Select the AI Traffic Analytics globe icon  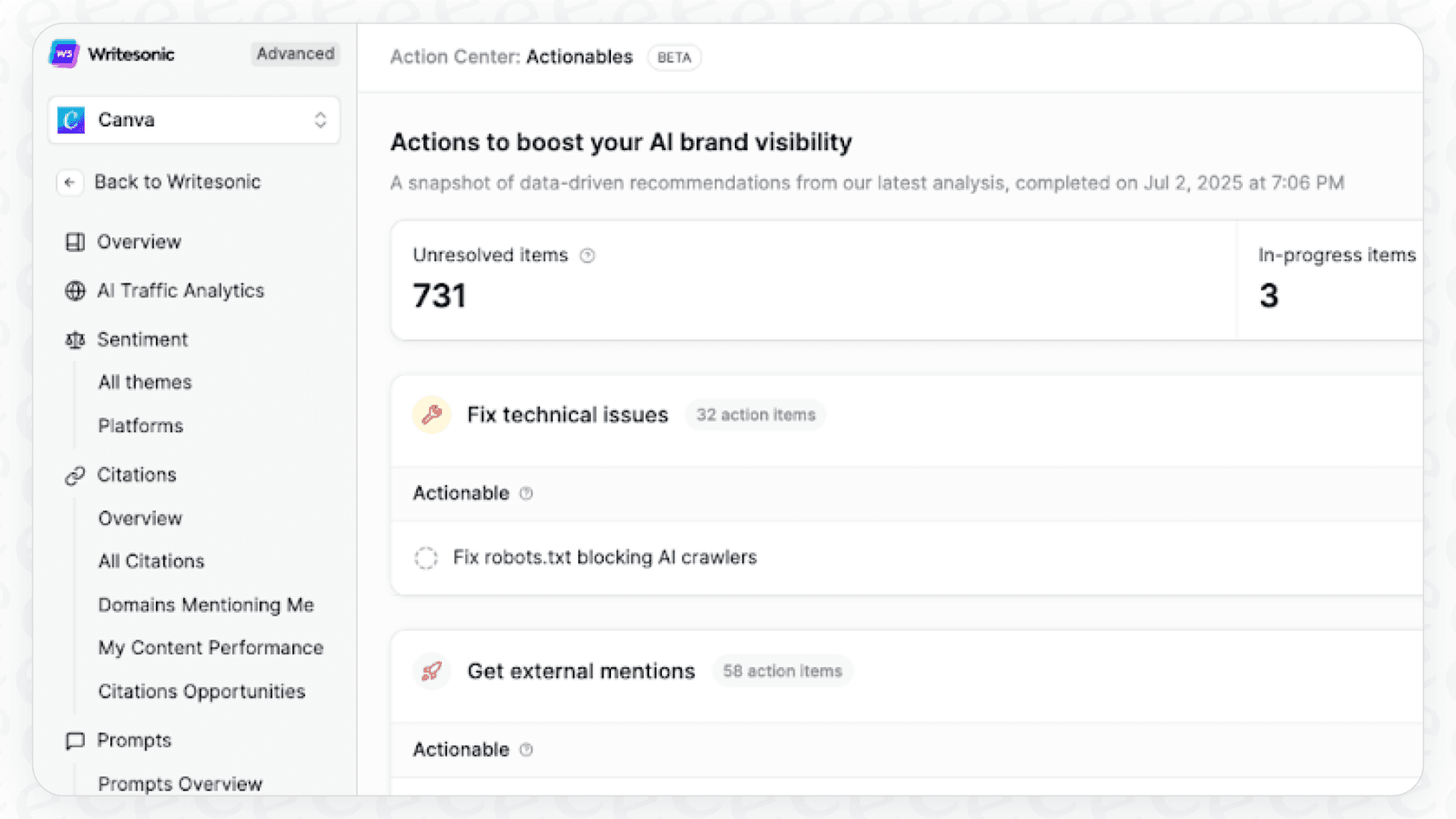point(75,290)
